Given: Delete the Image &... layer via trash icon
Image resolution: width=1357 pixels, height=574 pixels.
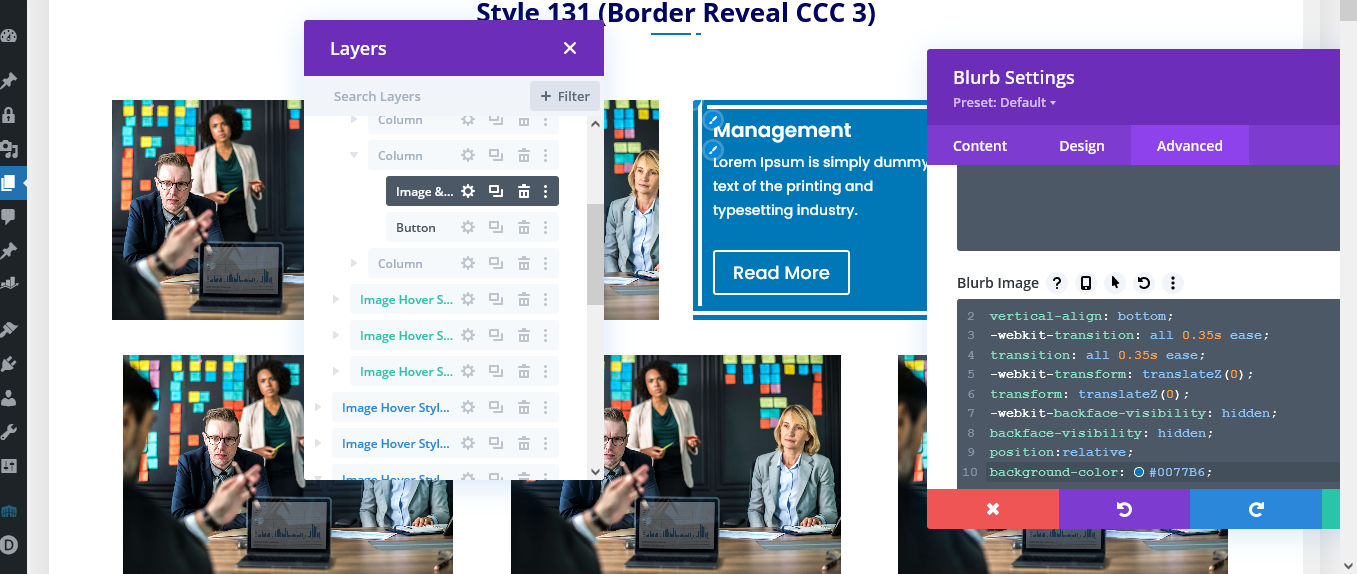Looking at the screenshot, I should (x=523, y=191).
